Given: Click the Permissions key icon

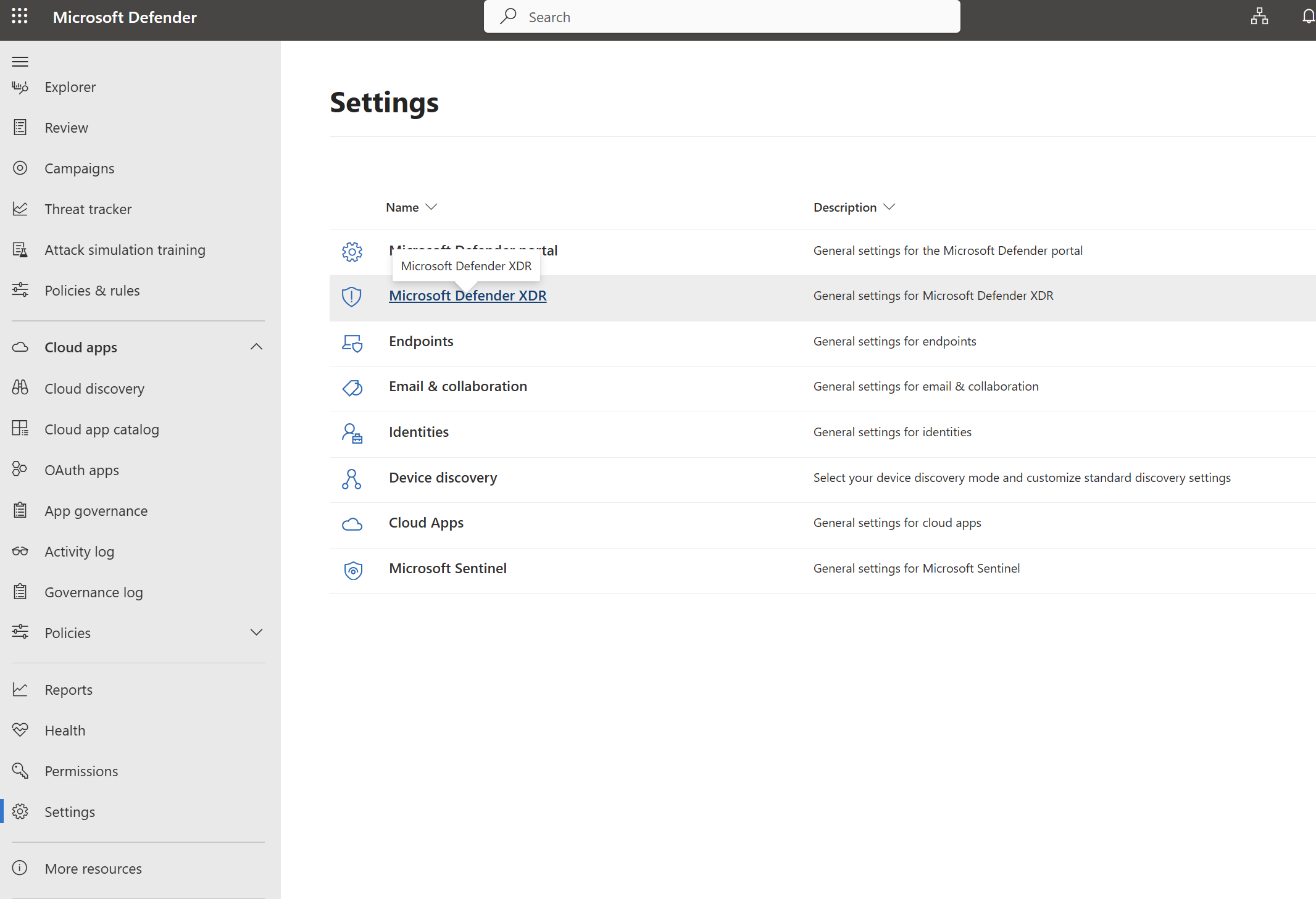Looking at the screenshot, I should (20, 771).
